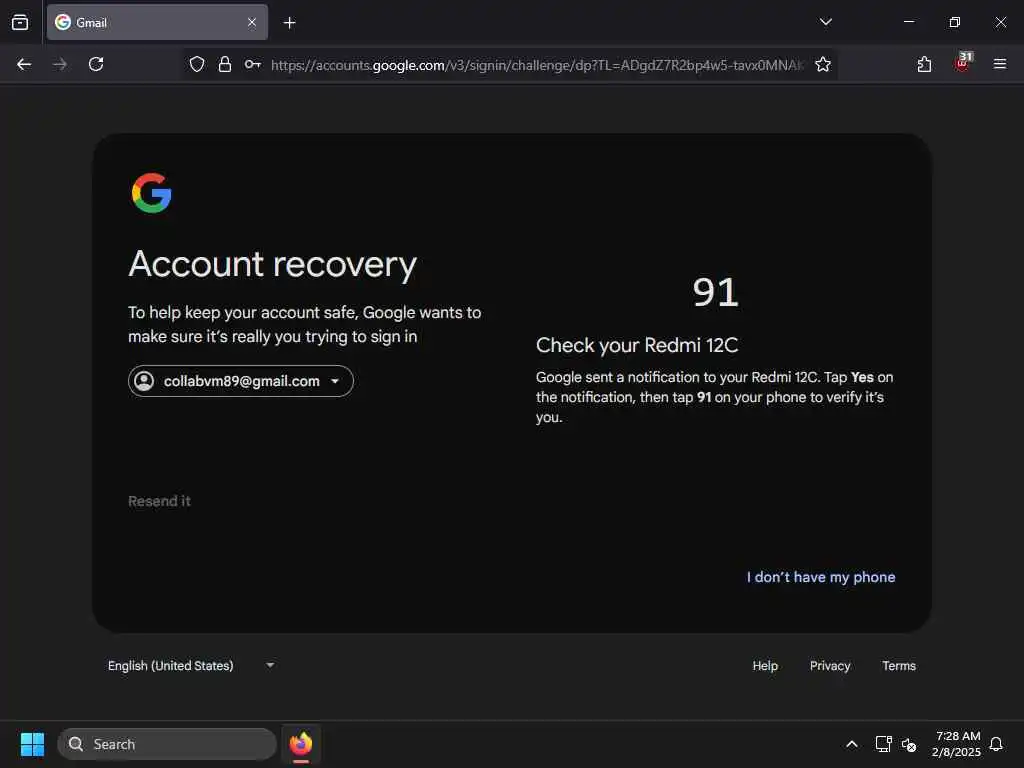Click the address bar URL field
Image resolution: width=1024 pixels, height=768 pixels.
pyautogui.click(x=537, y=65)
